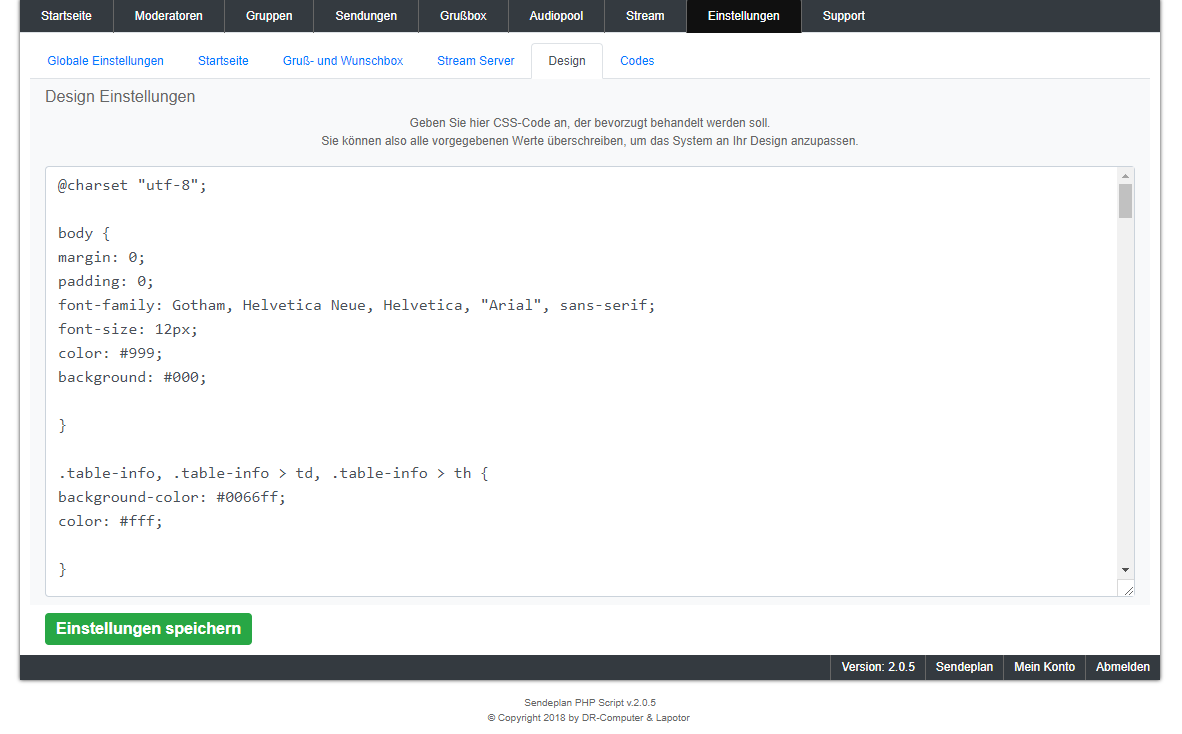Click the textarea scrollbar up arrow
This screenshot has height=734, width=1182.
[1126, 175]
